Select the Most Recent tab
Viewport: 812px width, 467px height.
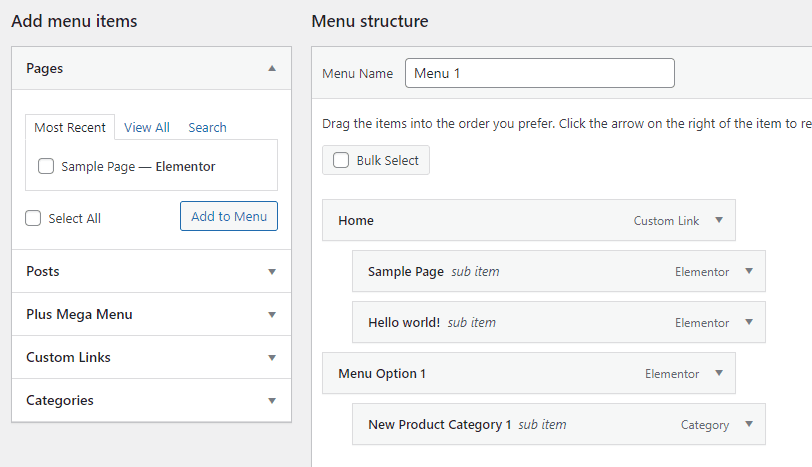pyautogui.click(x=70, y=127)
